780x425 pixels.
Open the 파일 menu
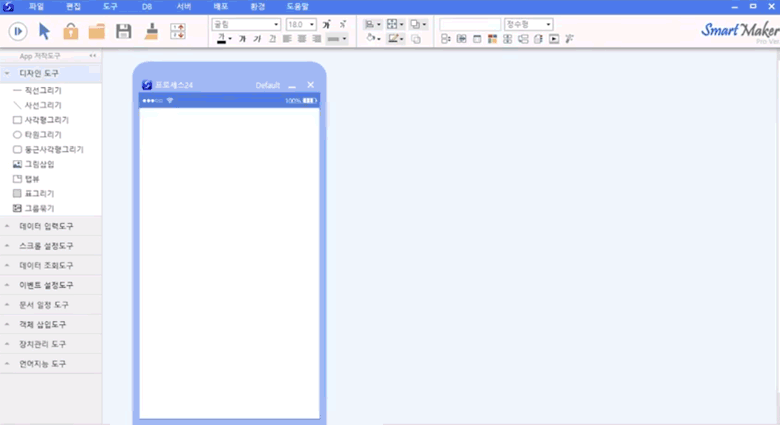click(x=36, y=6)
